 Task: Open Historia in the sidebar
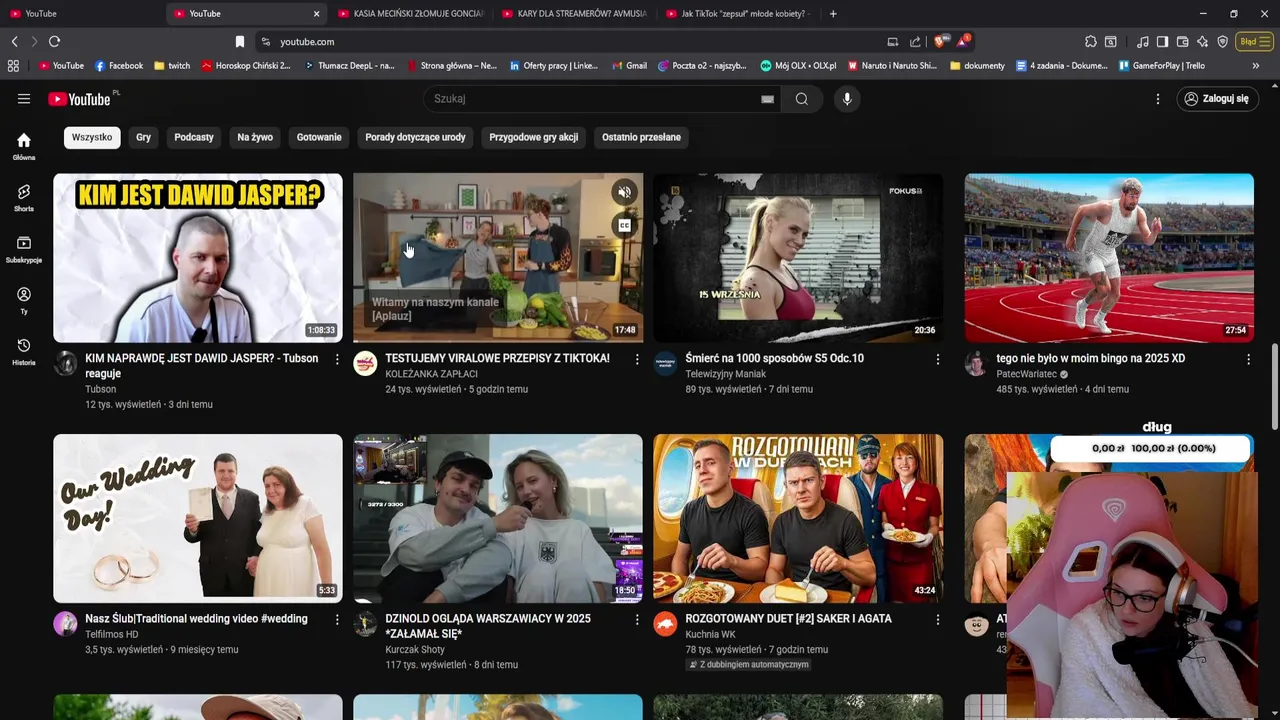pyautogui.click(x=24, y=351)
